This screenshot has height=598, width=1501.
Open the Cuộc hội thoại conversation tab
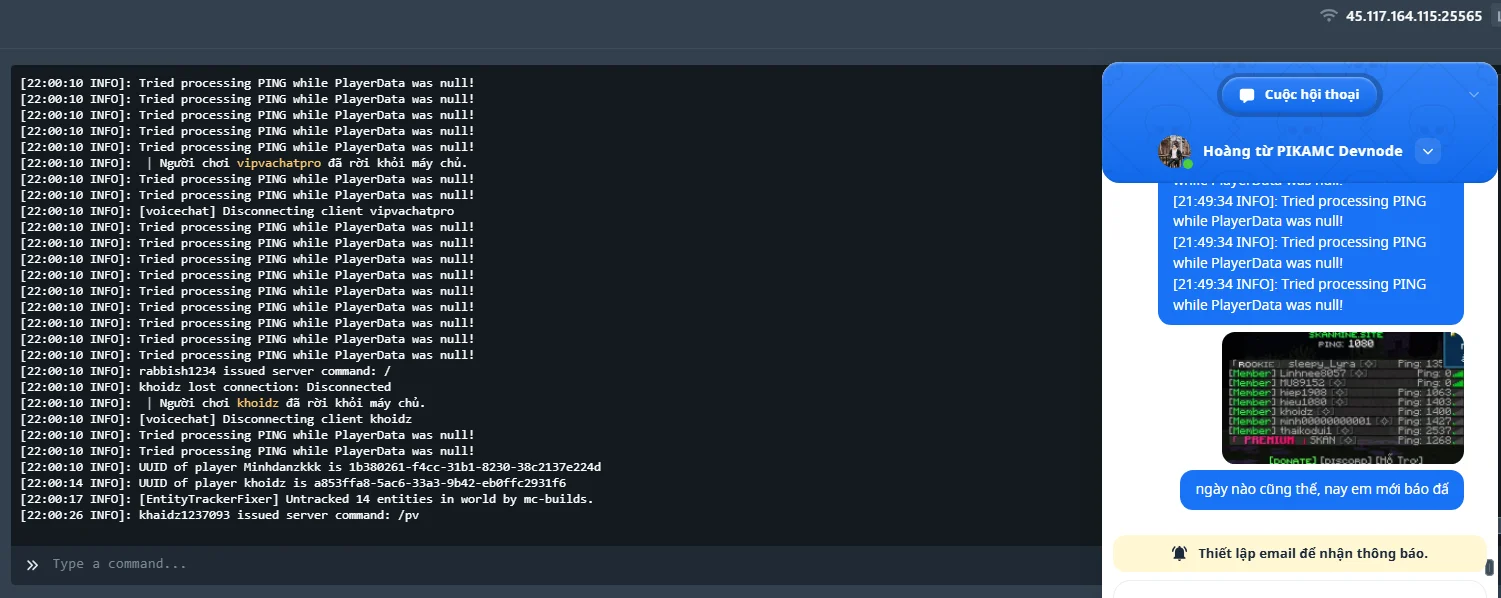pyautogui.click(x=1300, y=95)
